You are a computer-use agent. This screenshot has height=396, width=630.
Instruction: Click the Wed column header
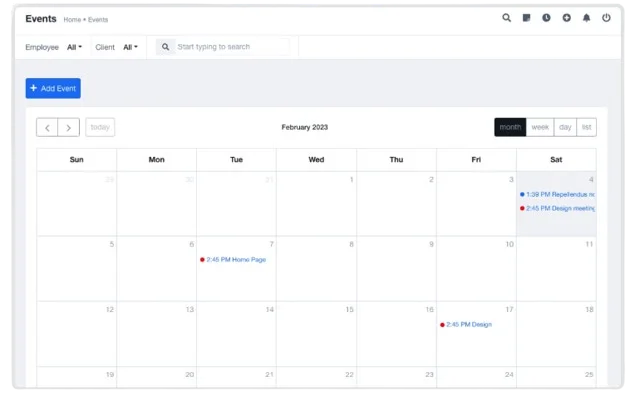coord(316,160)
